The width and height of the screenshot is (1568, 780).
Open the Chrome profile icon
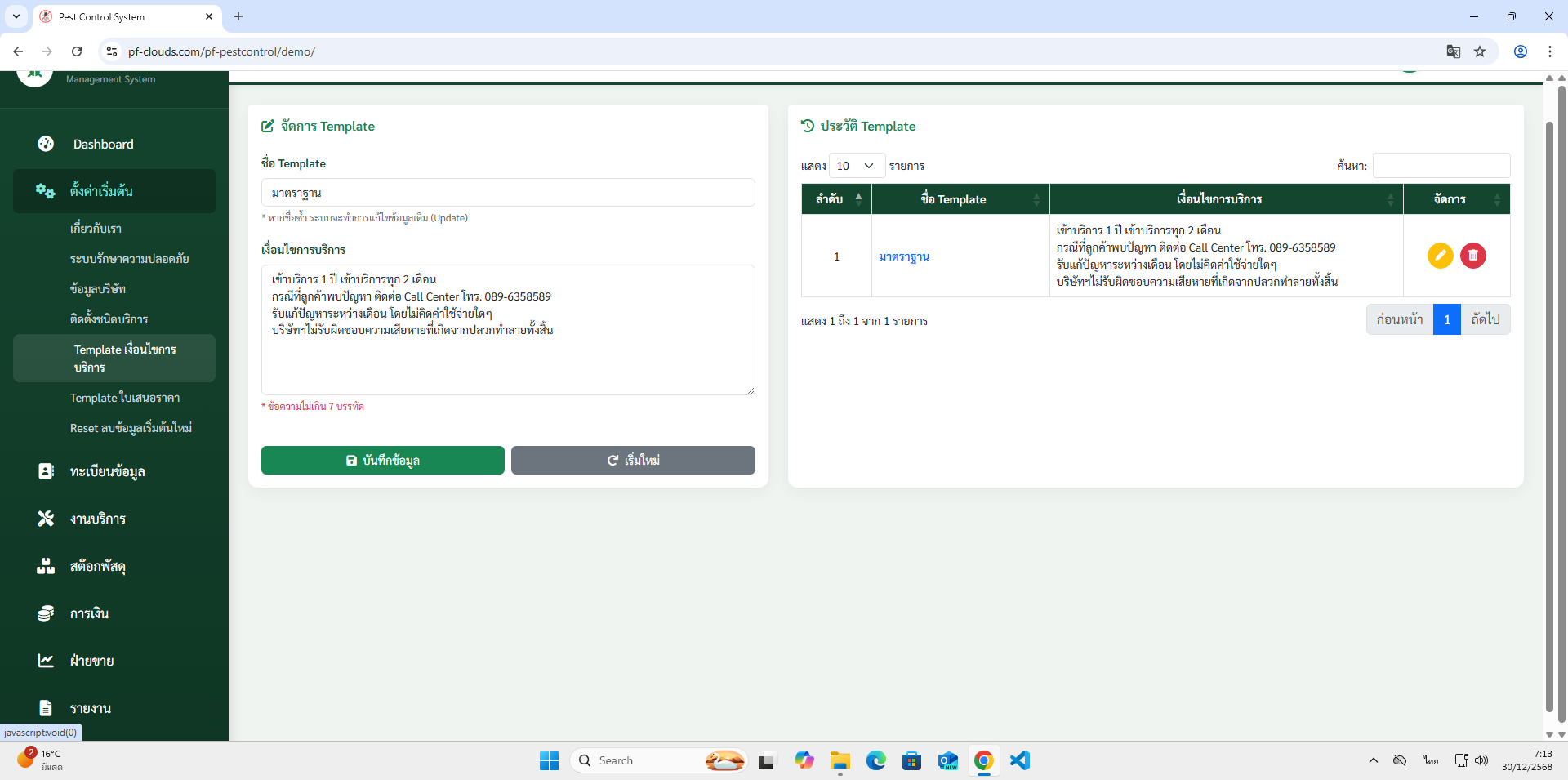click(1520, 51)
